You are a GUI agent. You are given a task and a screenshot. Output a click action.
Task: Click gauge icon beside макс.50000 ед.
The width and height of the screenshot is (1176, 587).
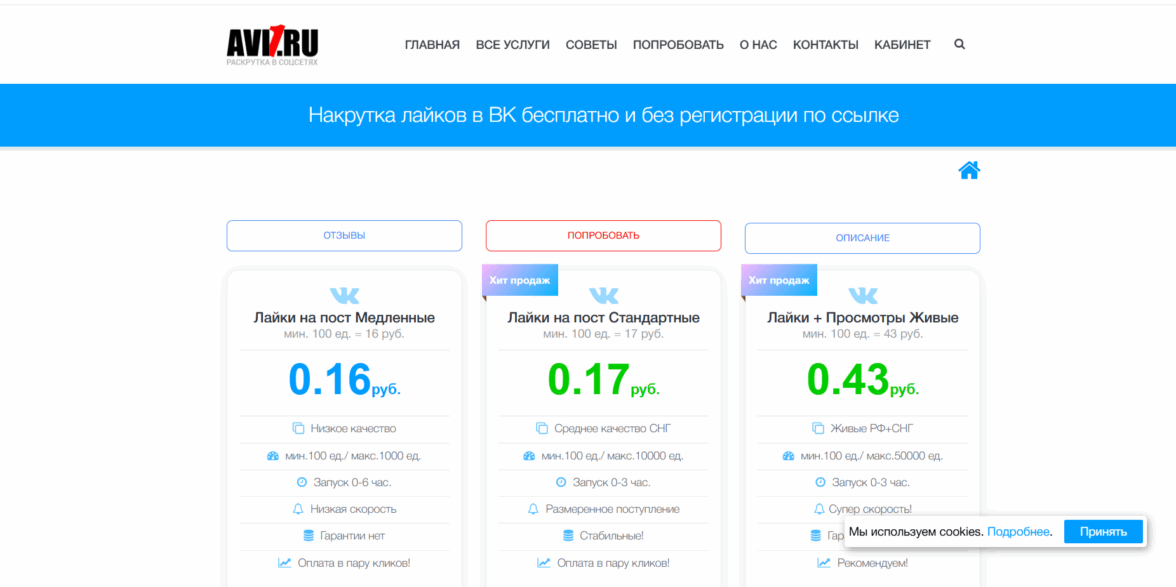click(788, 456)
